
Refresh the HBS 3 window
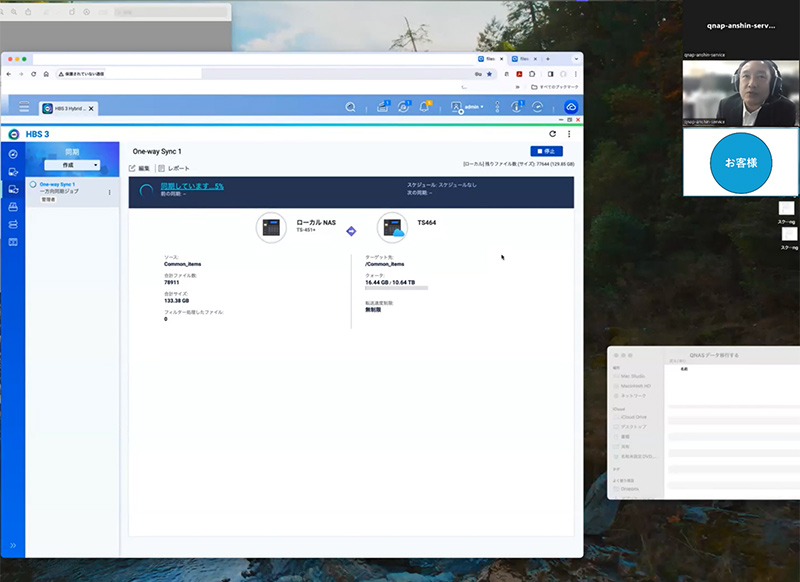(x=553, y=134)
